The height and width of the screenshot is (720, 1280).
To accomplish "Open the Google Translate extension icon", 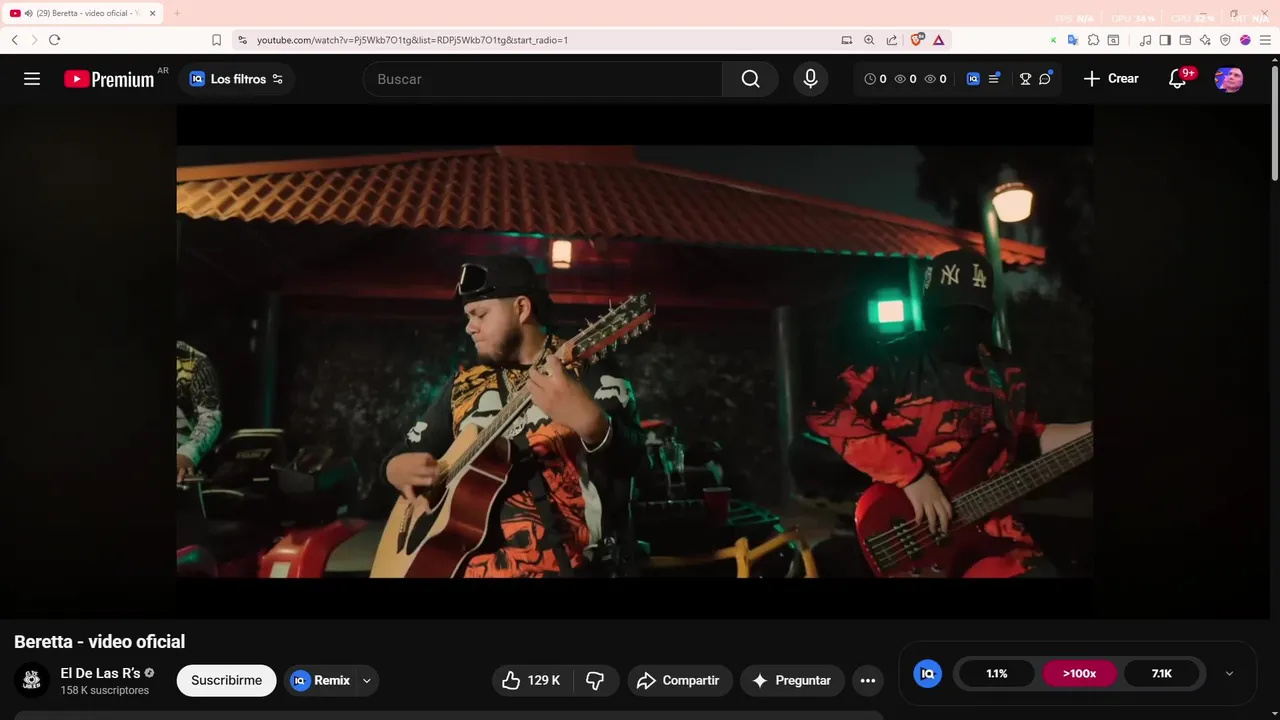I will [1073, 40].
